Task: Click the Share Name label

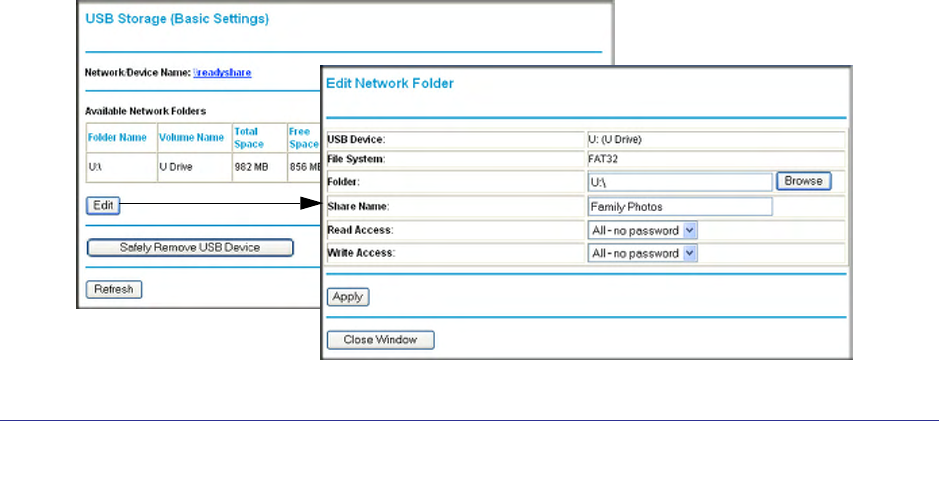Action: coord(358,206)
